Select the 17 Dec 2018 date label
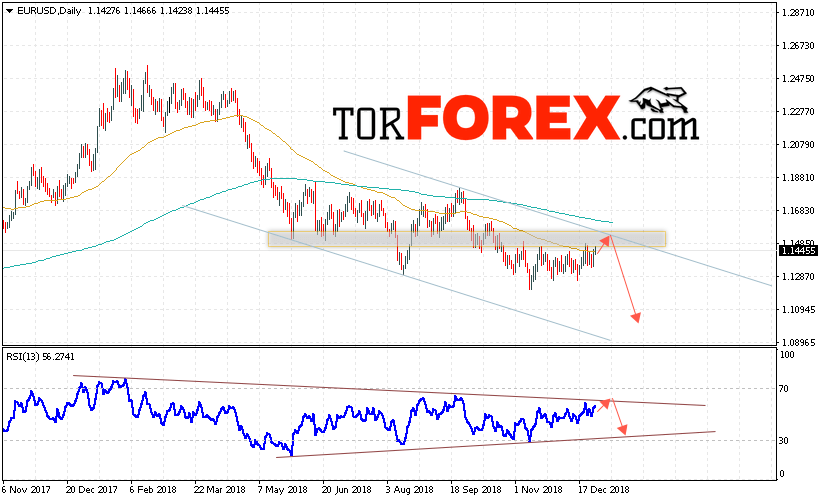The height and width of the screenshot is (501, 822). coord(604,490)
